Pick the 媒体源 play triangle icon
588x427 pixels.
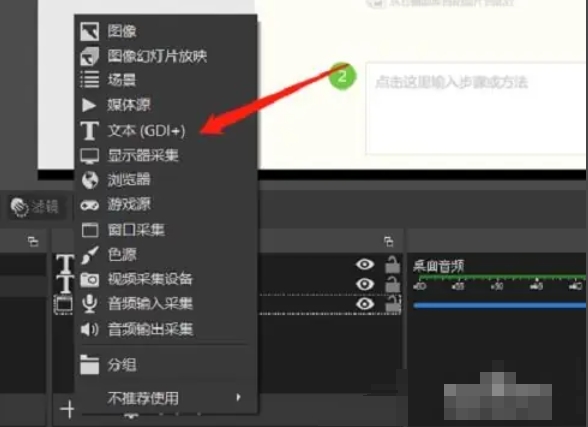point(89,105)
